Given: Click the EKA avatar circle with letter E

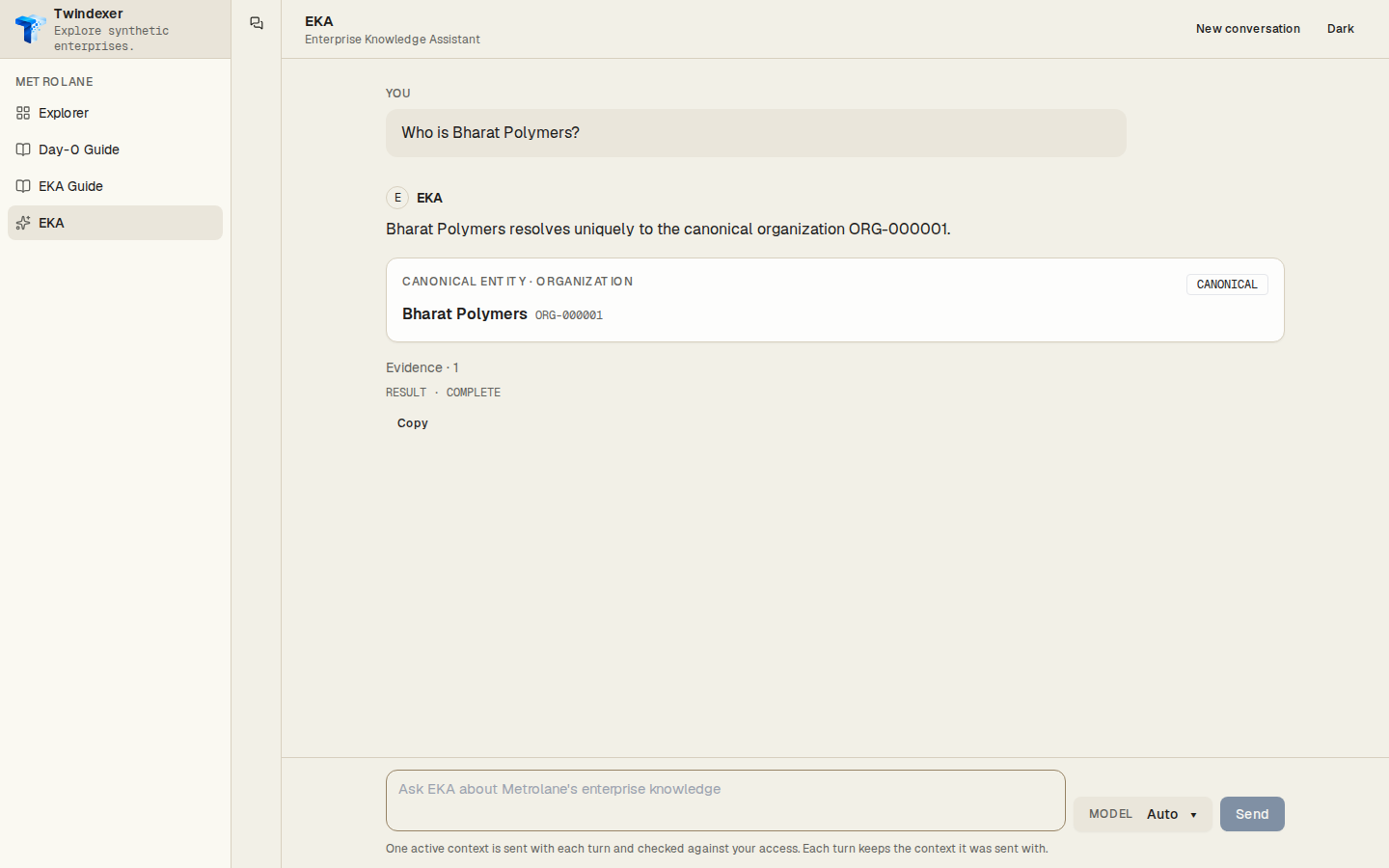Looking at the screenshot, I should 397,198.
